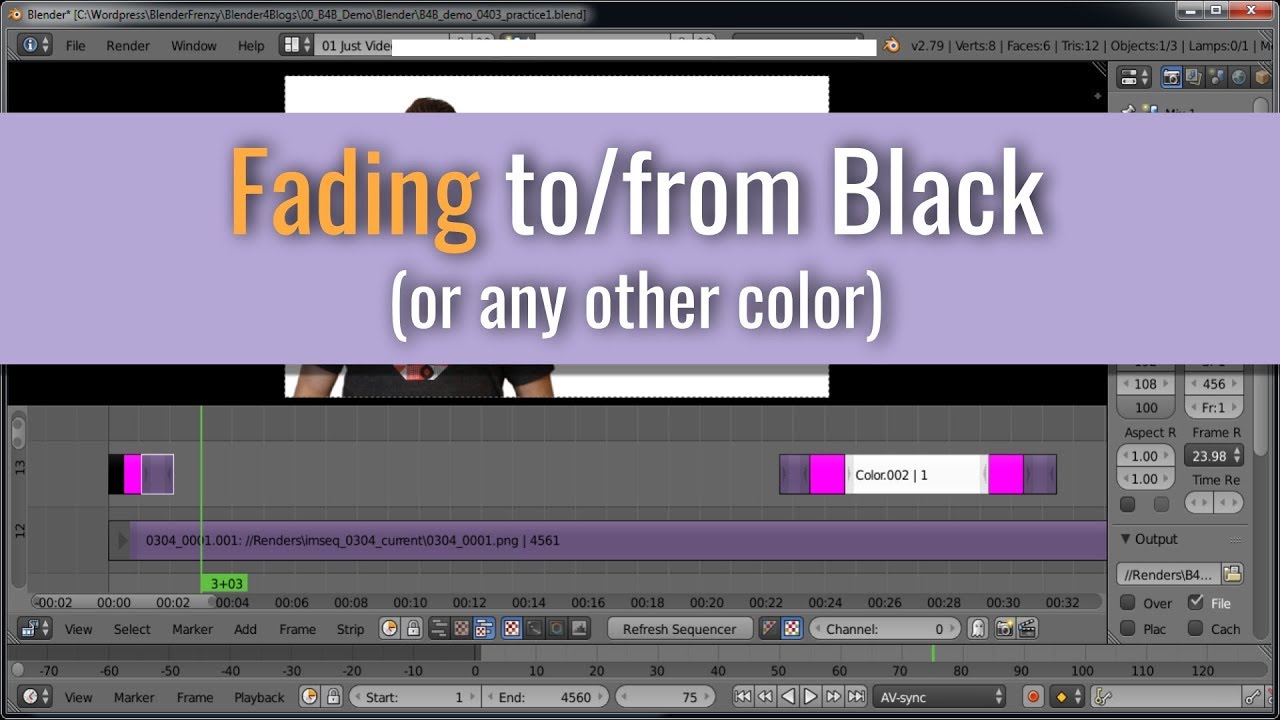Select the Sequencer/Preview combined view icon
This screenshot has height=720, width=1280.
[x=484, y=629]
